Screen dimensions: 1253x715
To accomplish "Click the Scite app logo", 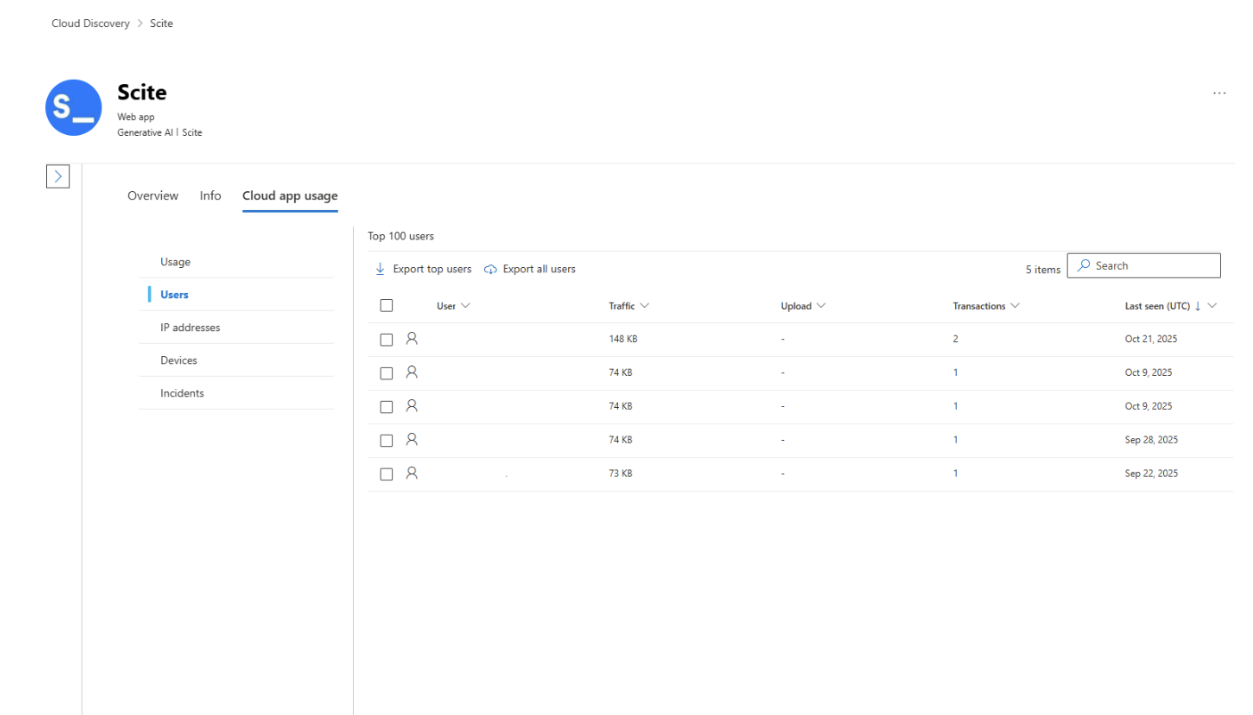I will pyautogui.click(x=74, y=107).
